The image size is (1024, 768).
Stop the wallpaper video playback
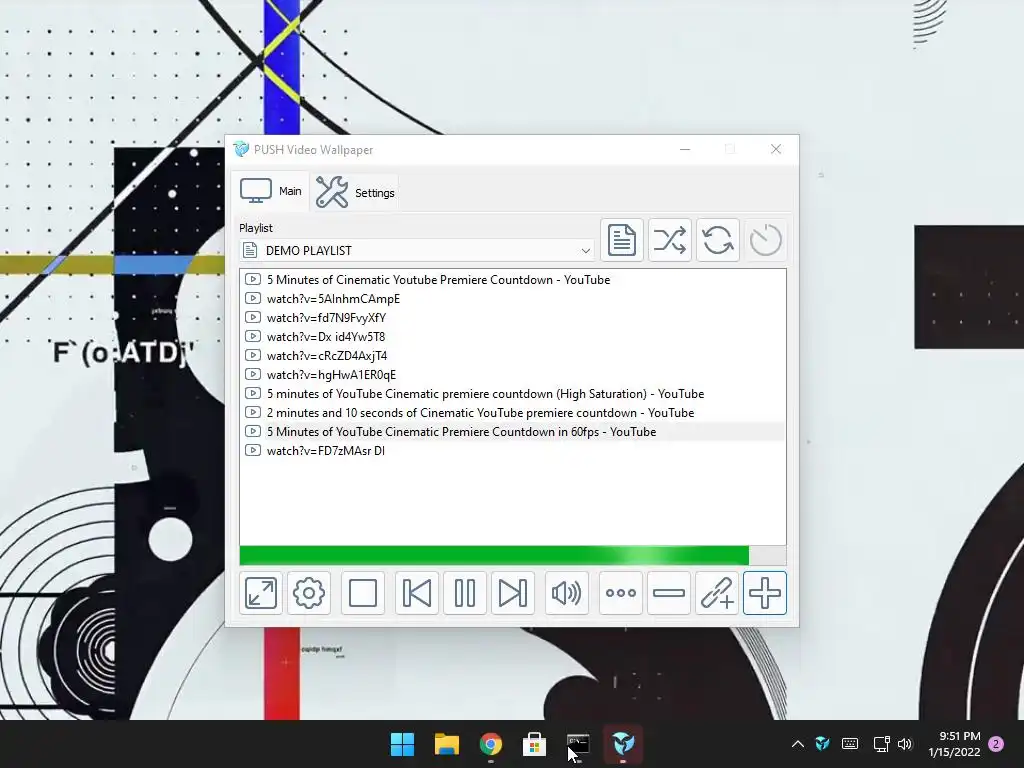click(x=362, y=593)
